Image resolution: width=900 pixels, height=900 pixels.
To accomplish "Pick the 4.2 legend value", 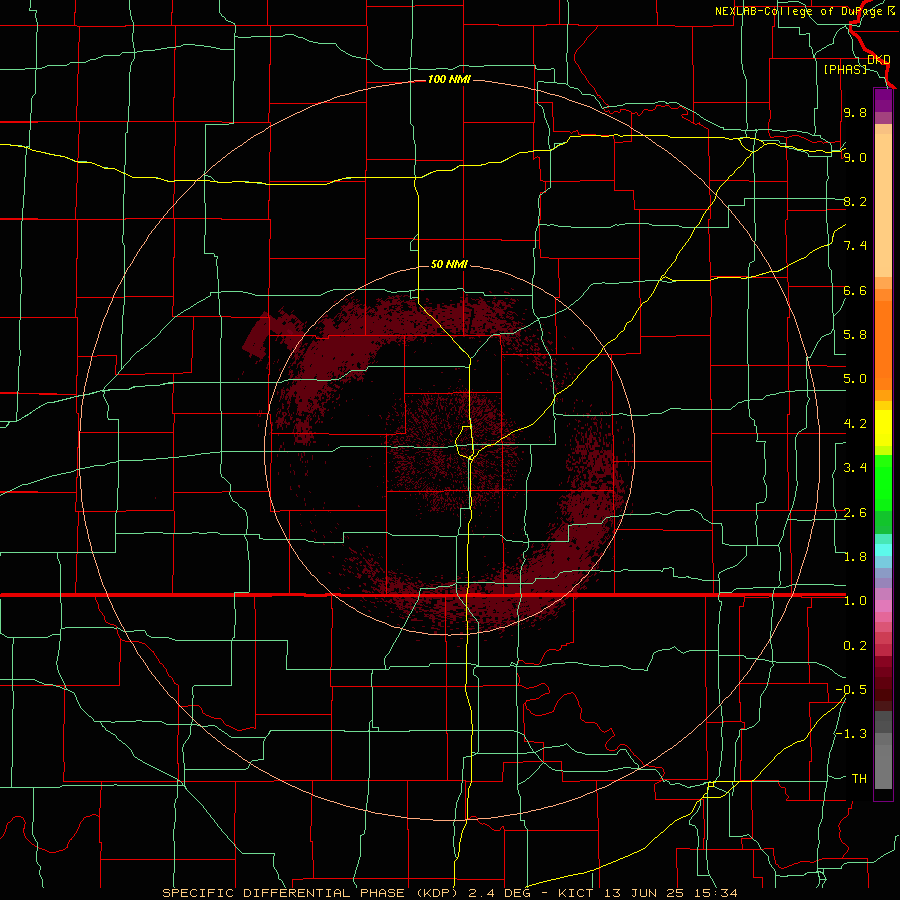I will pos(855,424).
